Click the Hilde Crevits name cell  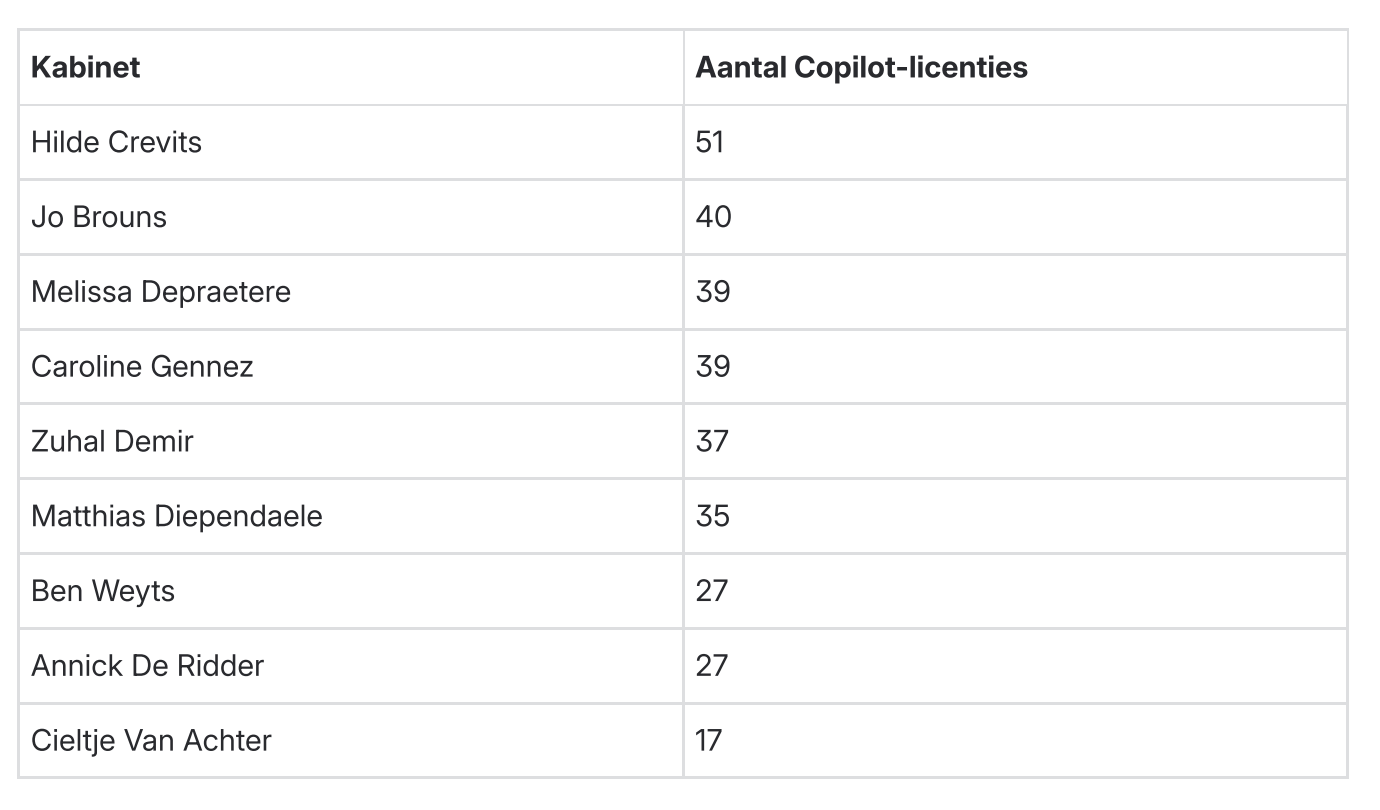coord(351,142)
